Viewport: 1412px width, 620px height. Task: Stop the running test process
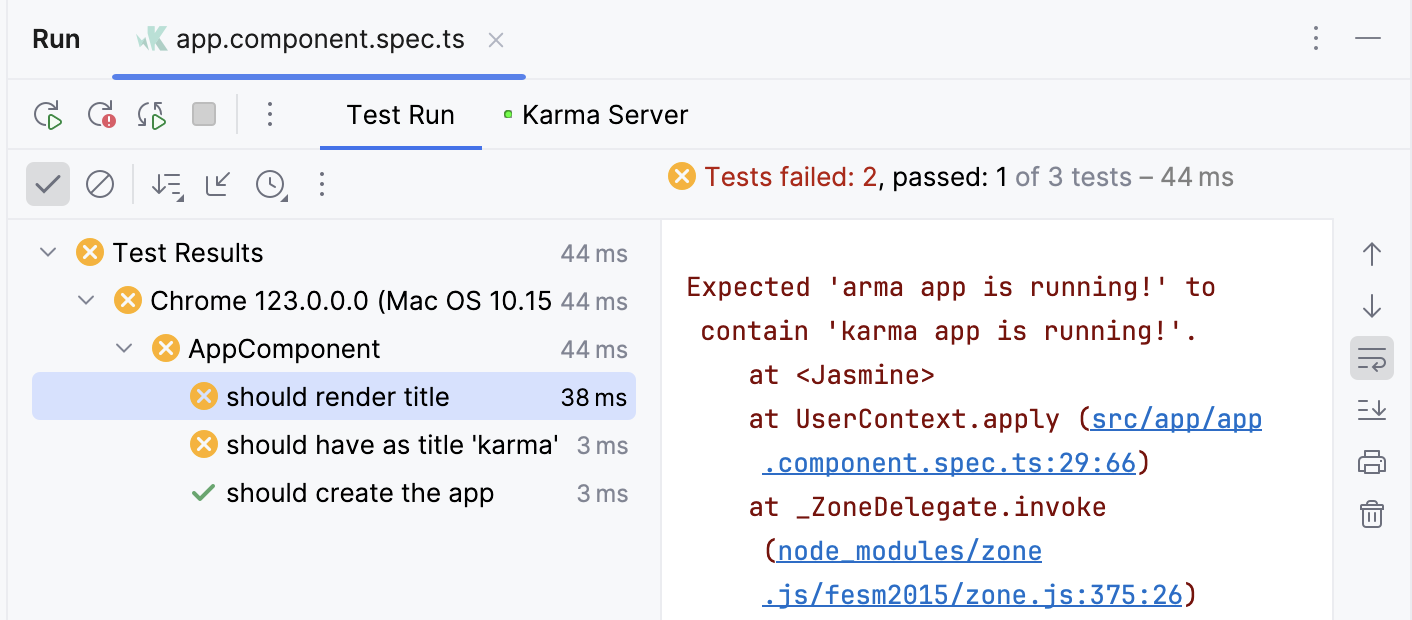coord(203,114)
